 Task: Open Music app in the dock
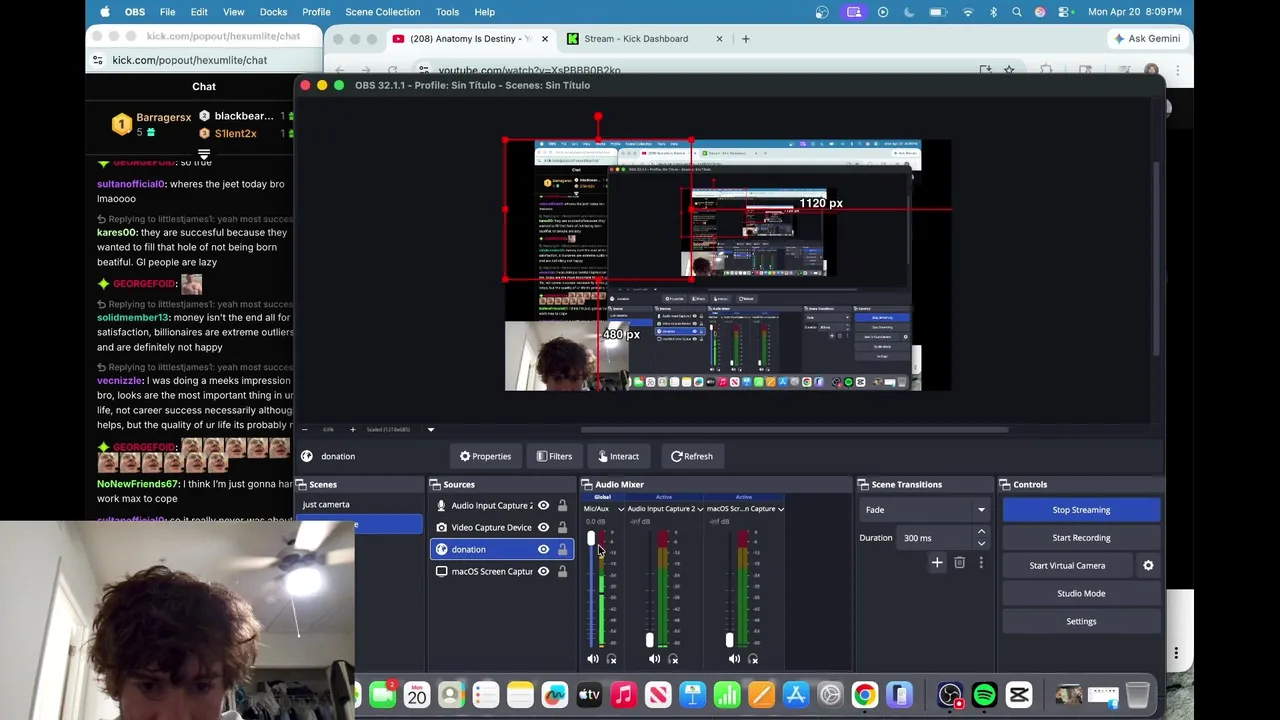pos(623,695)
